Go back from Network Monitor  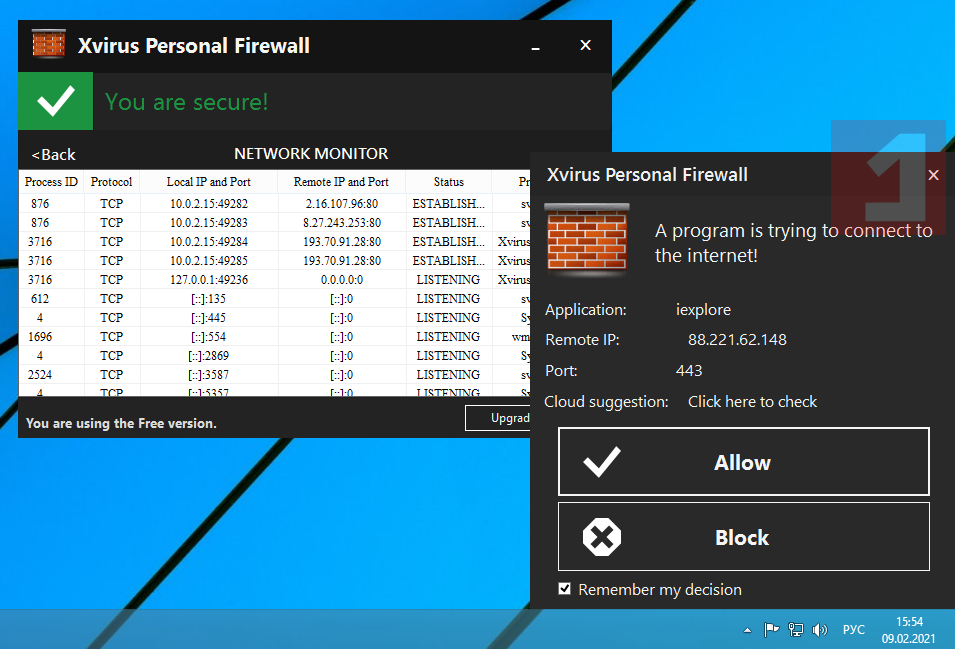pos(54,155)
